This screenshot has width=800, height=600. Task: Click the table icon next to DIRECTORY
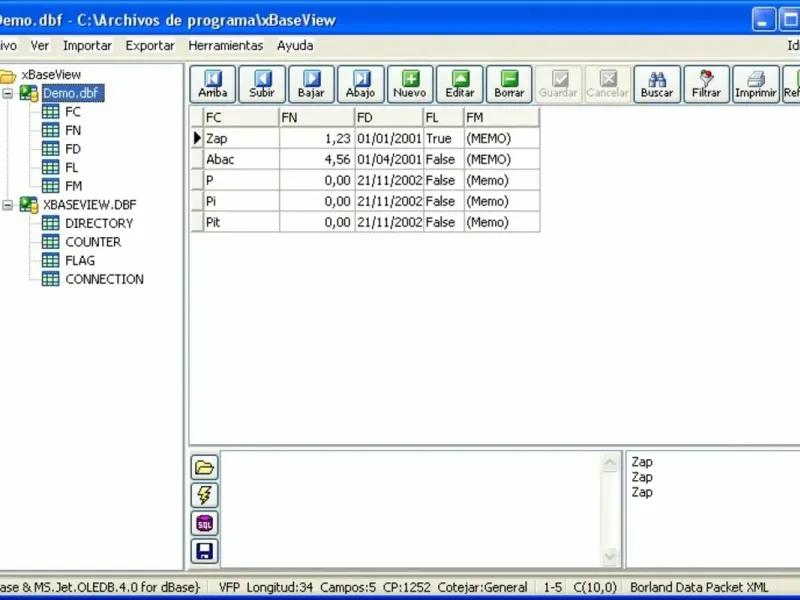coord(51,223)
